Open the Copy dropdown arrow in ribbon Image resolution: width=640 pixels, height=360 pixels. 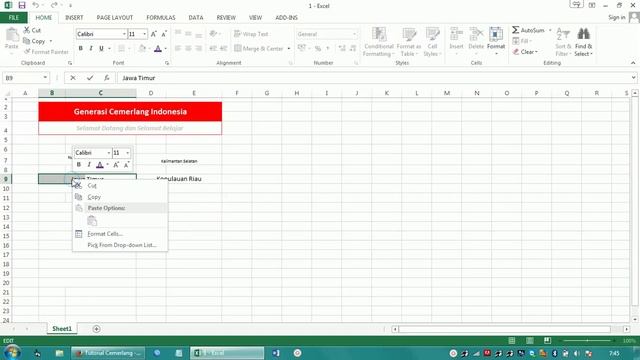tap(51, 41)
